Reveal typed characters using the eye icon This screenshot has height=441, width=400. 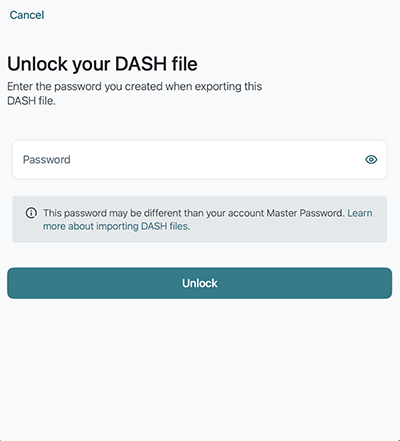pyautogui.click(x=371, y=160)
